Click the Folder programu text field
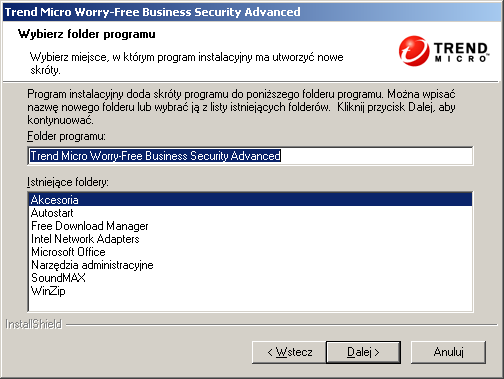Viewport: 504px width, 379px height. pos(250,156)
